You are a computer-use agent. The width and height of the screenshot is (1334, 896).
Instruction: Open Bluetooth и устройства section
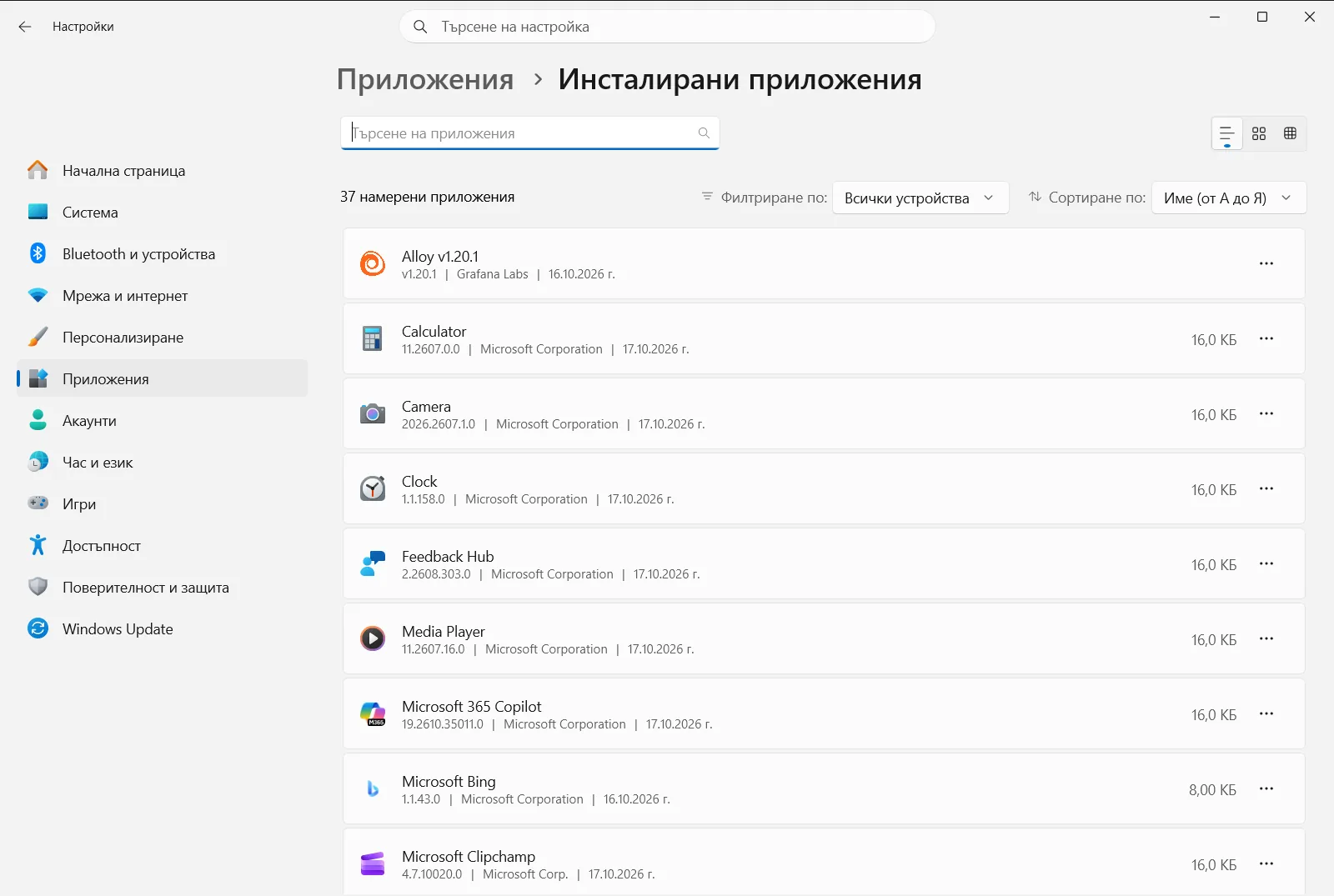click(163, 253)
